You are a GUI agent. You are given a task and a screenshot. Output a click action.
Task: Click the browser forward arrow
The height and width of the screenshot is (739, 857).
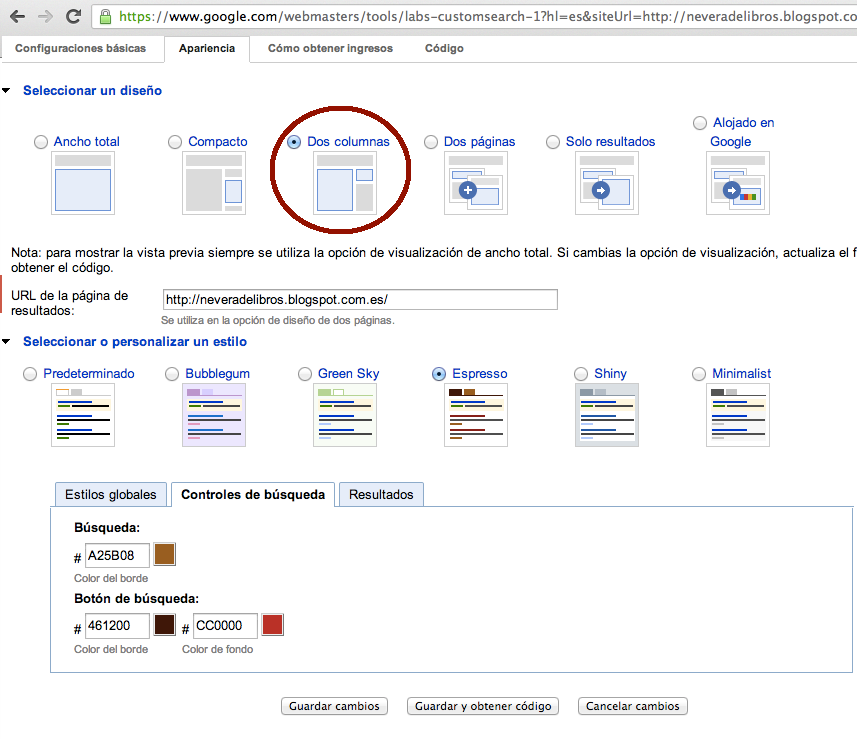tap(45, 16)
